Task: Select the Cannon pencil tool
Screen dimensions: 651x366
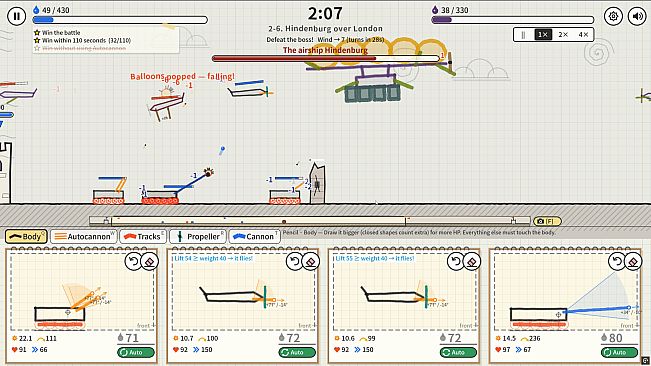Action: tap(255, 237)
